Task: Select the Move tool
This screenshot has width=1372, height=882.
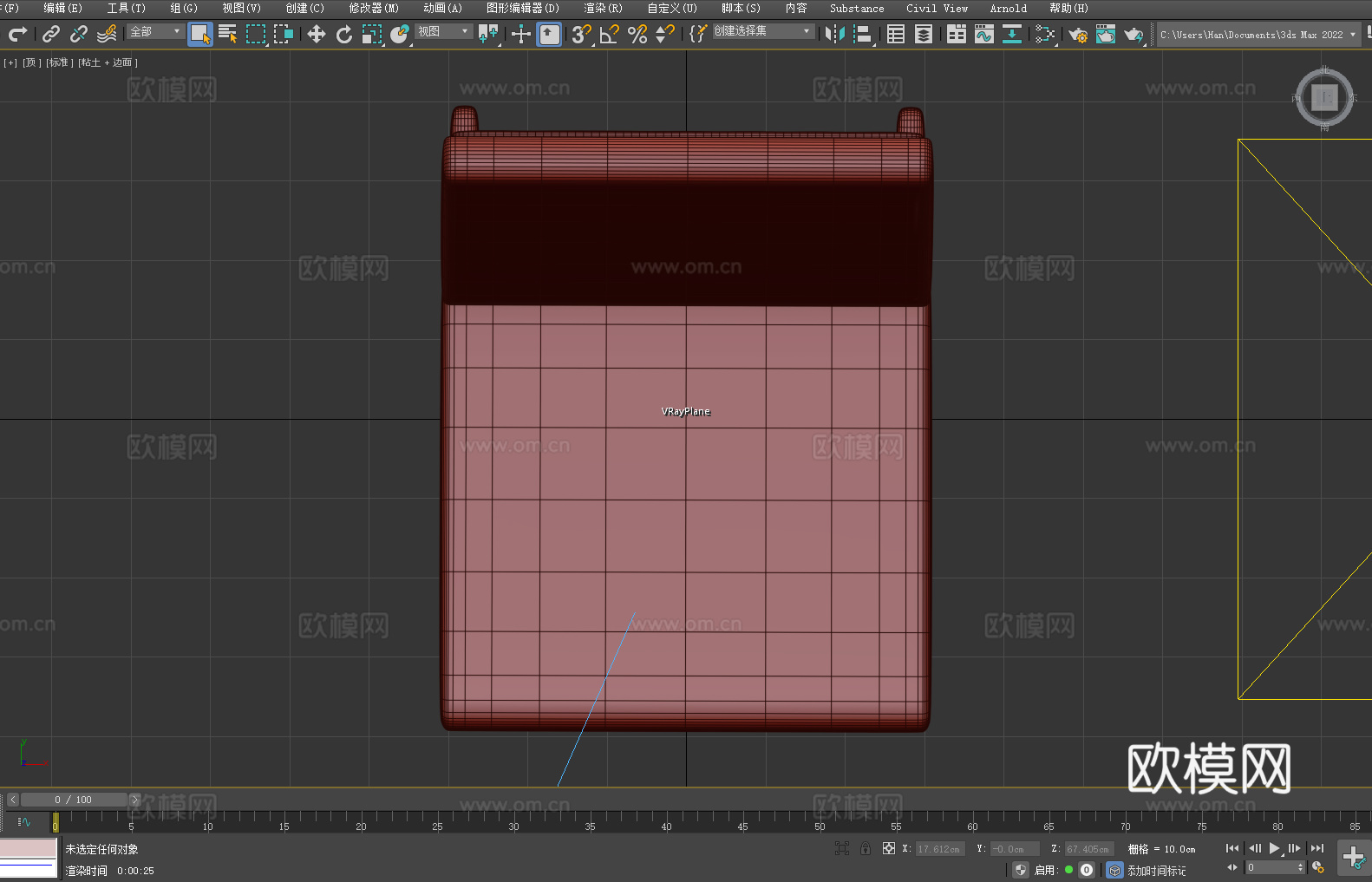Action: click(x=317, y=34)
